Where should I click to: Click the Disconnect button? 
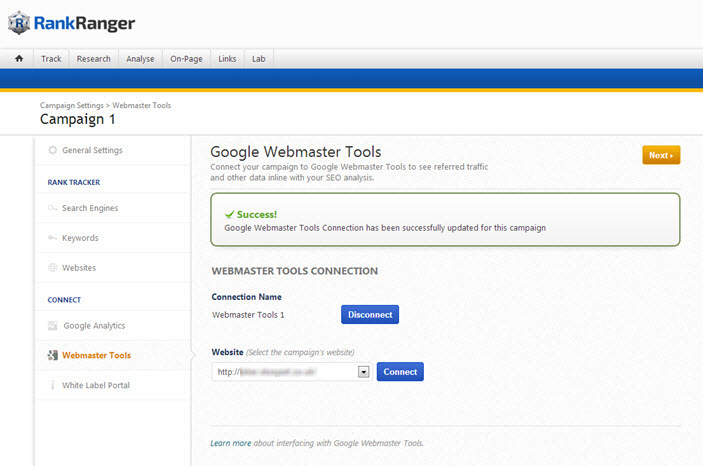370,315
